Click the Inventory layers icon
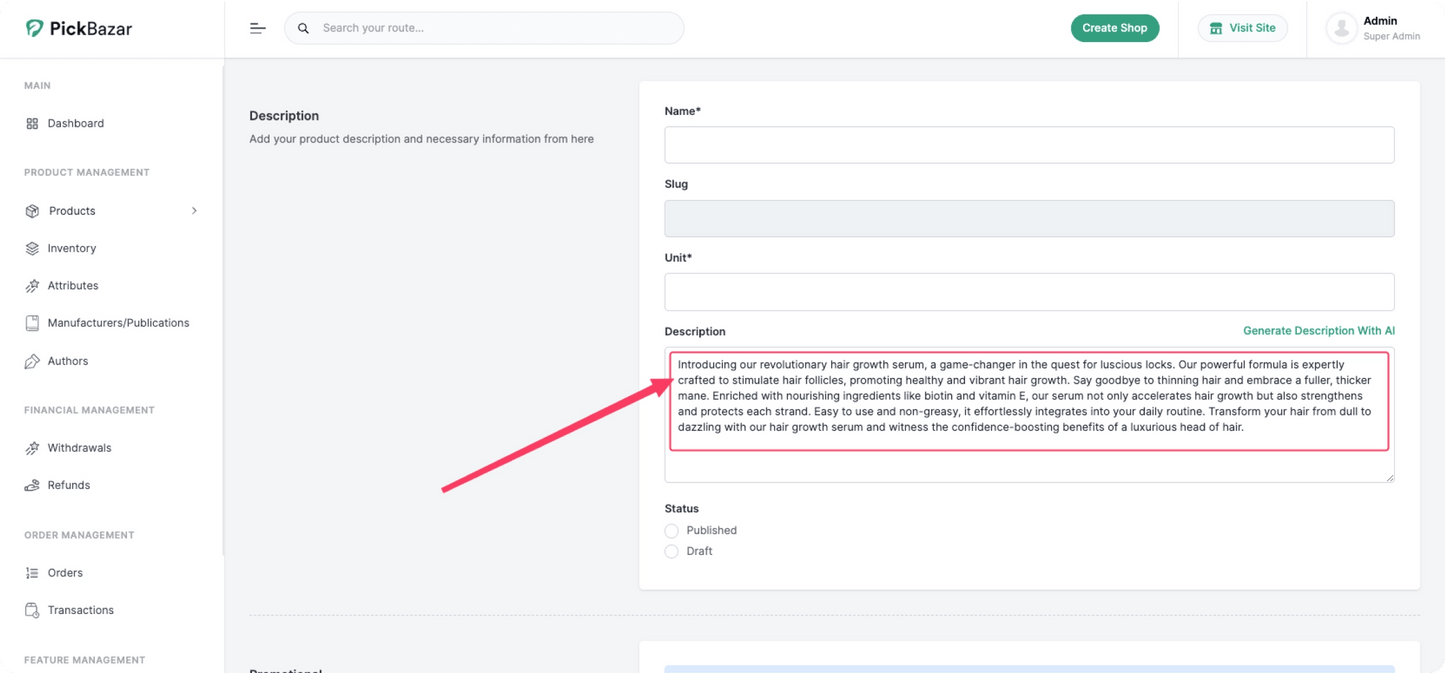 32,248
